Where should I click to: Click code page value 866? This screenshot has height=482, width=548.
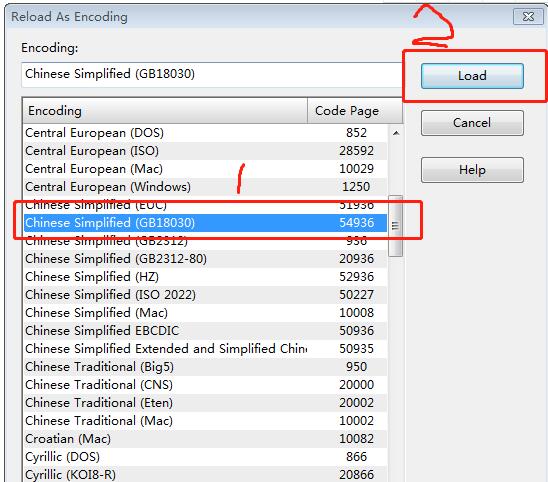(356, 457)
